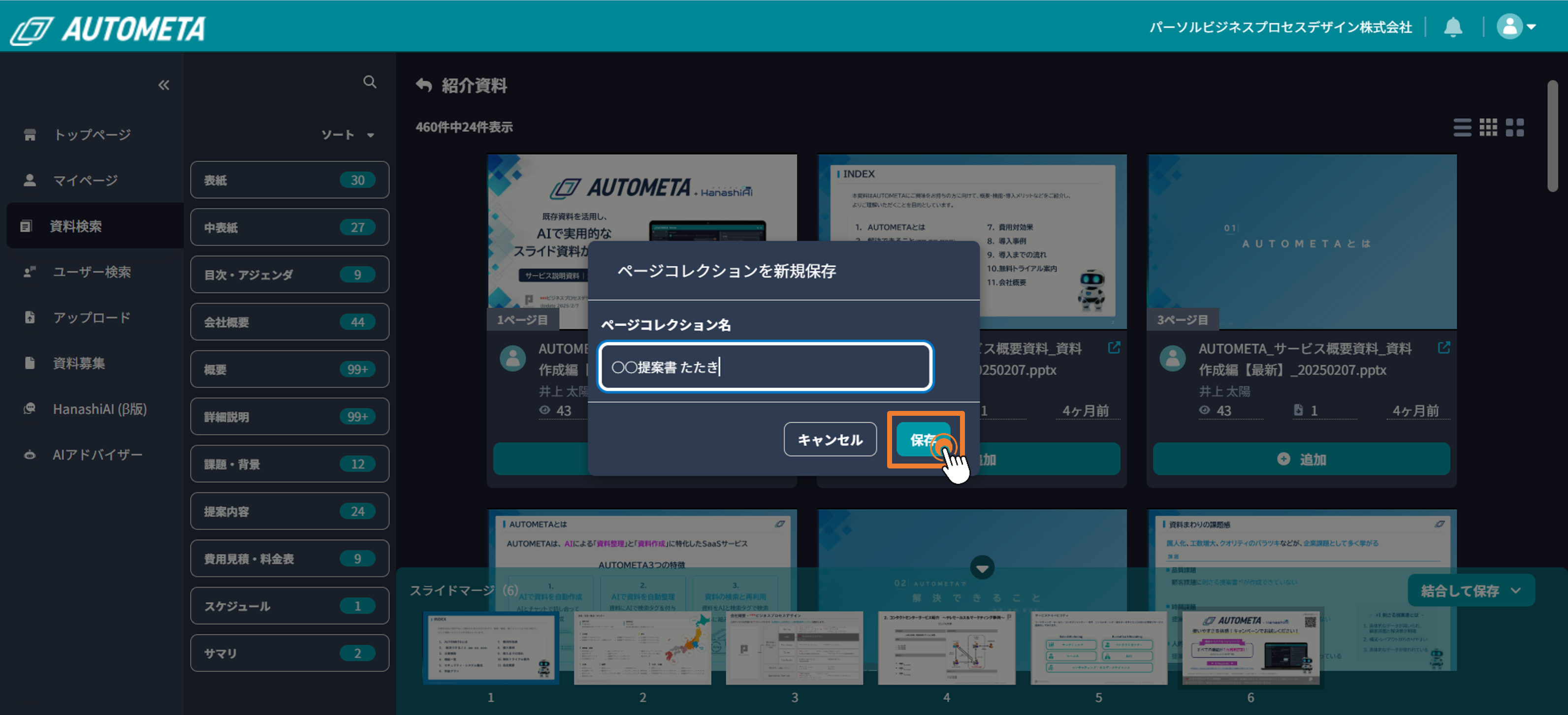The width and height of the screenshot is (1568, 715).
Task: Filter by スケジュール category
Action: click(289, 606)
